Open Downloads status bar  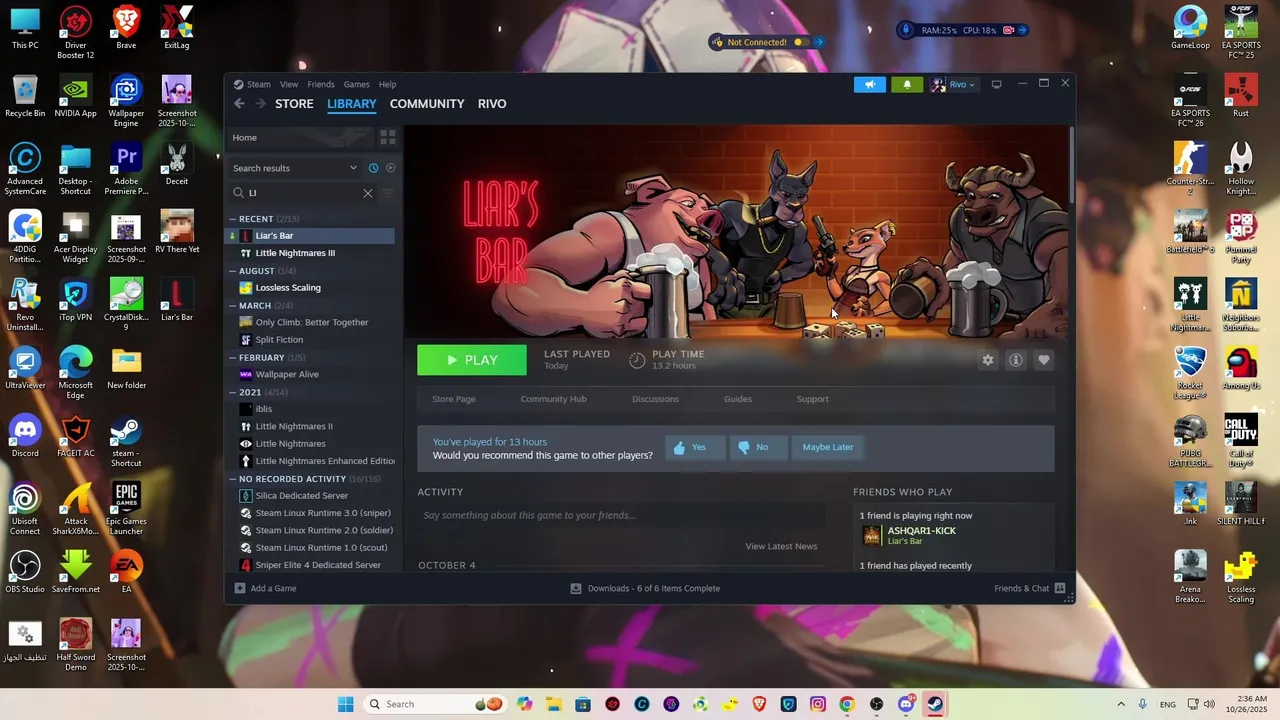pos(645,588)
